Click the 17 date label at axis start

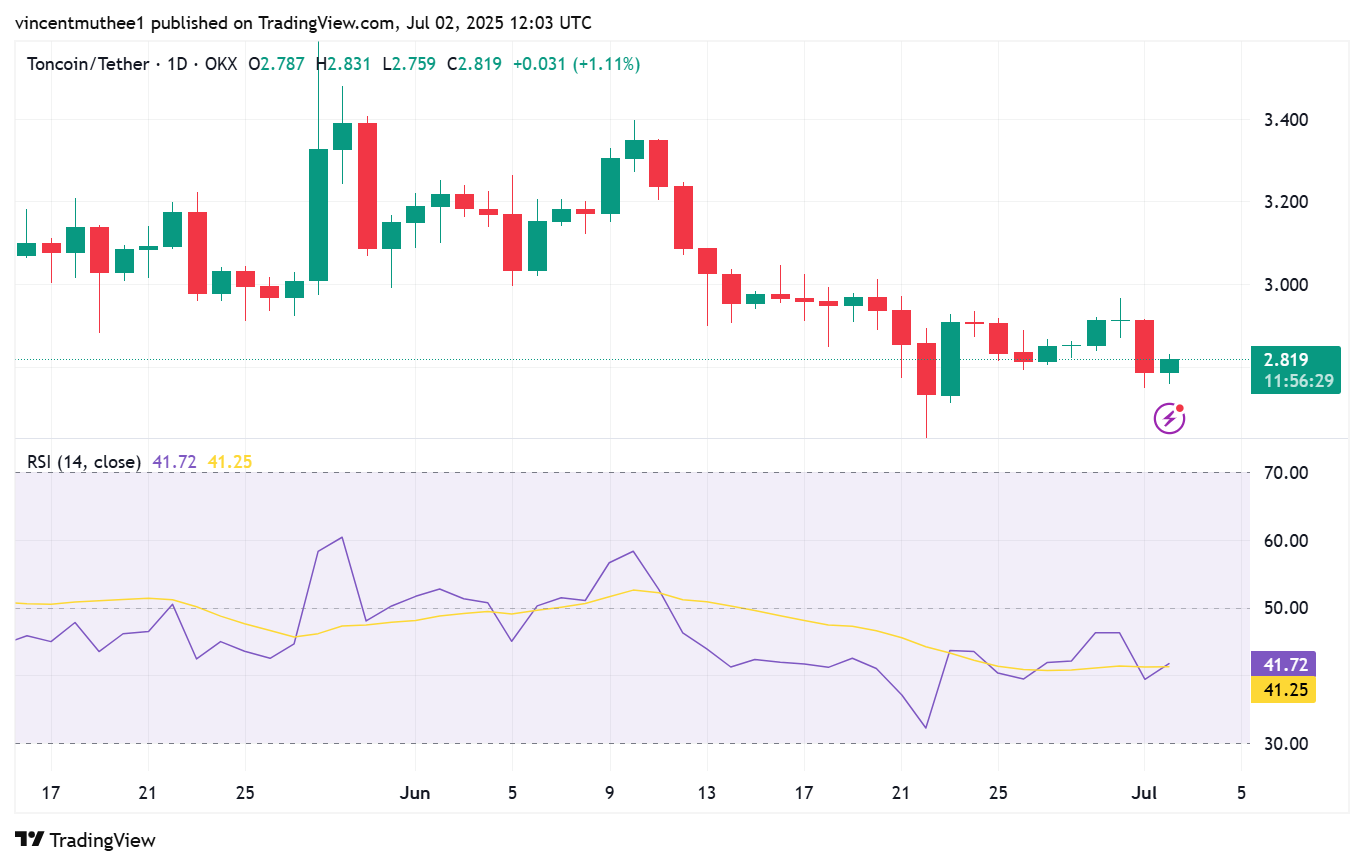[x=51, y=793]
